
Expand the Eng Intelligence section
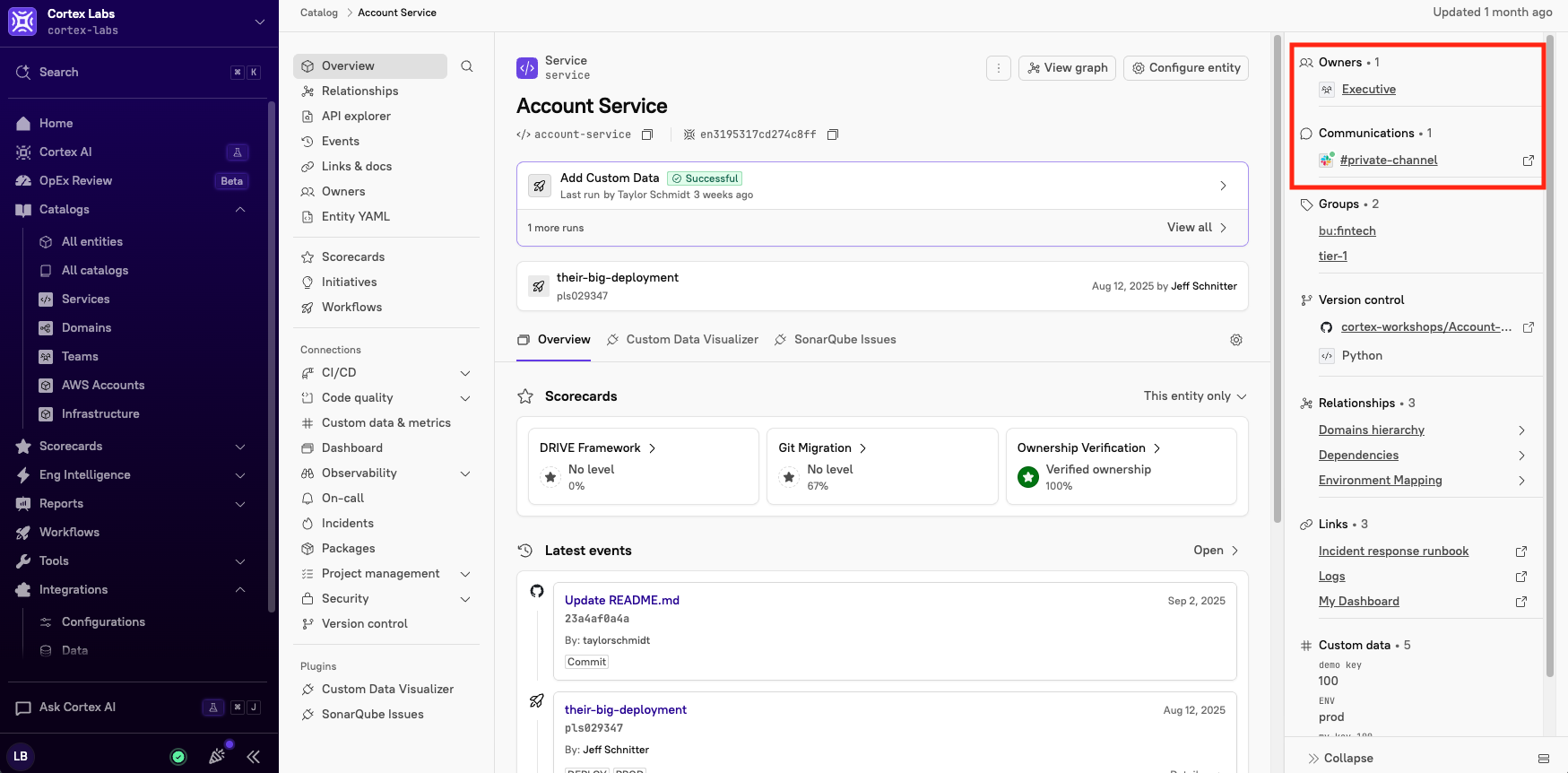click(x=240, y=475)
